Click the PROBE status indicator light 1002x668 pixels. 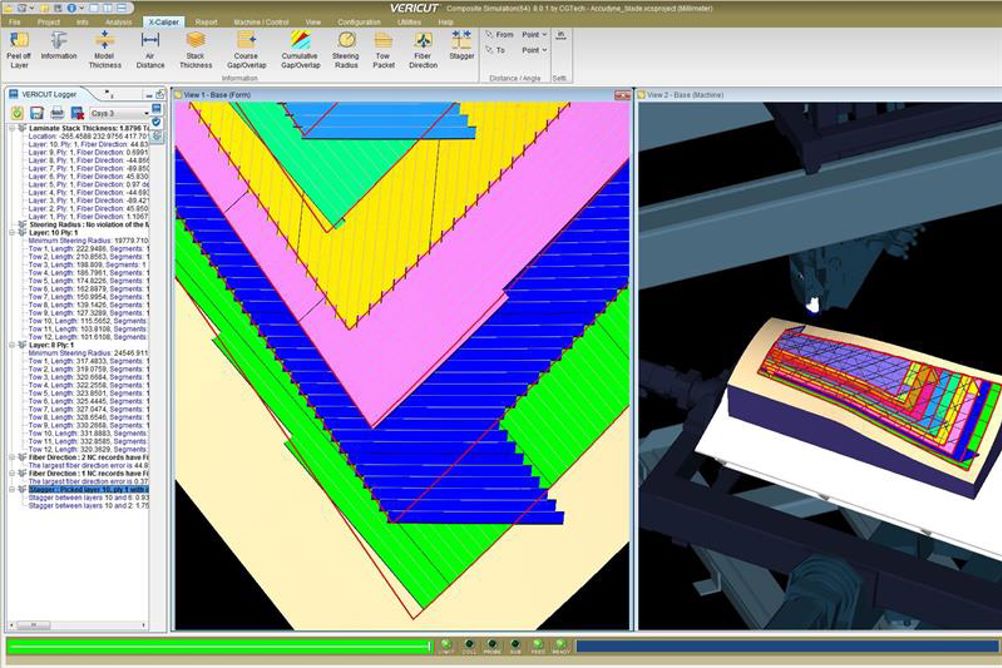click(x=492, y=646)
